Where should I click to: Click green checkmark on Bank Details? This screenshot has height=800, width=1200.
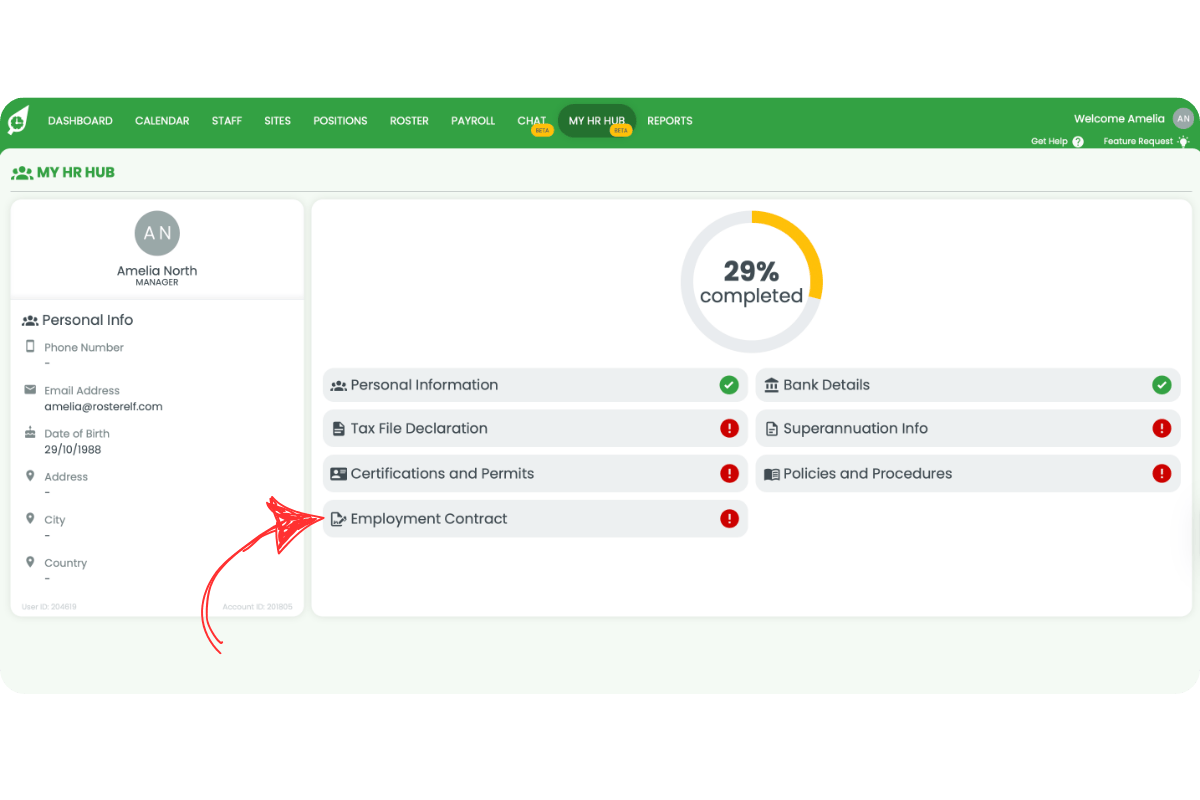1161,385
